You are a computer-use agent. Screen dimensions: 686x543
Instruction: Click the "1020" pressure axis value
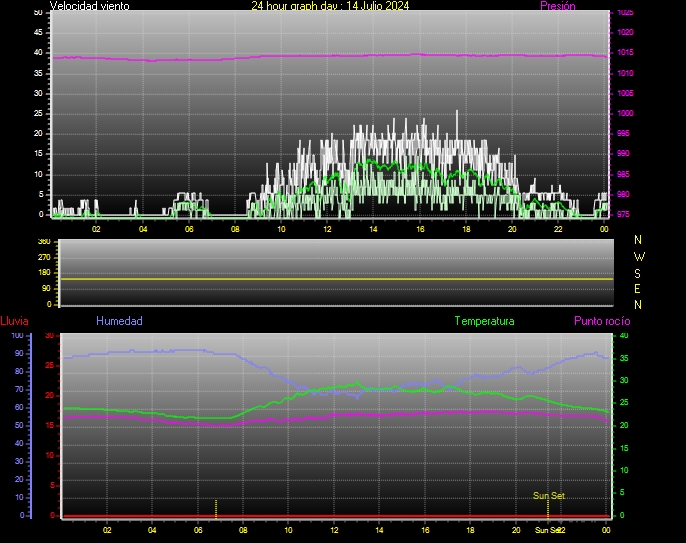coord(625,32)
